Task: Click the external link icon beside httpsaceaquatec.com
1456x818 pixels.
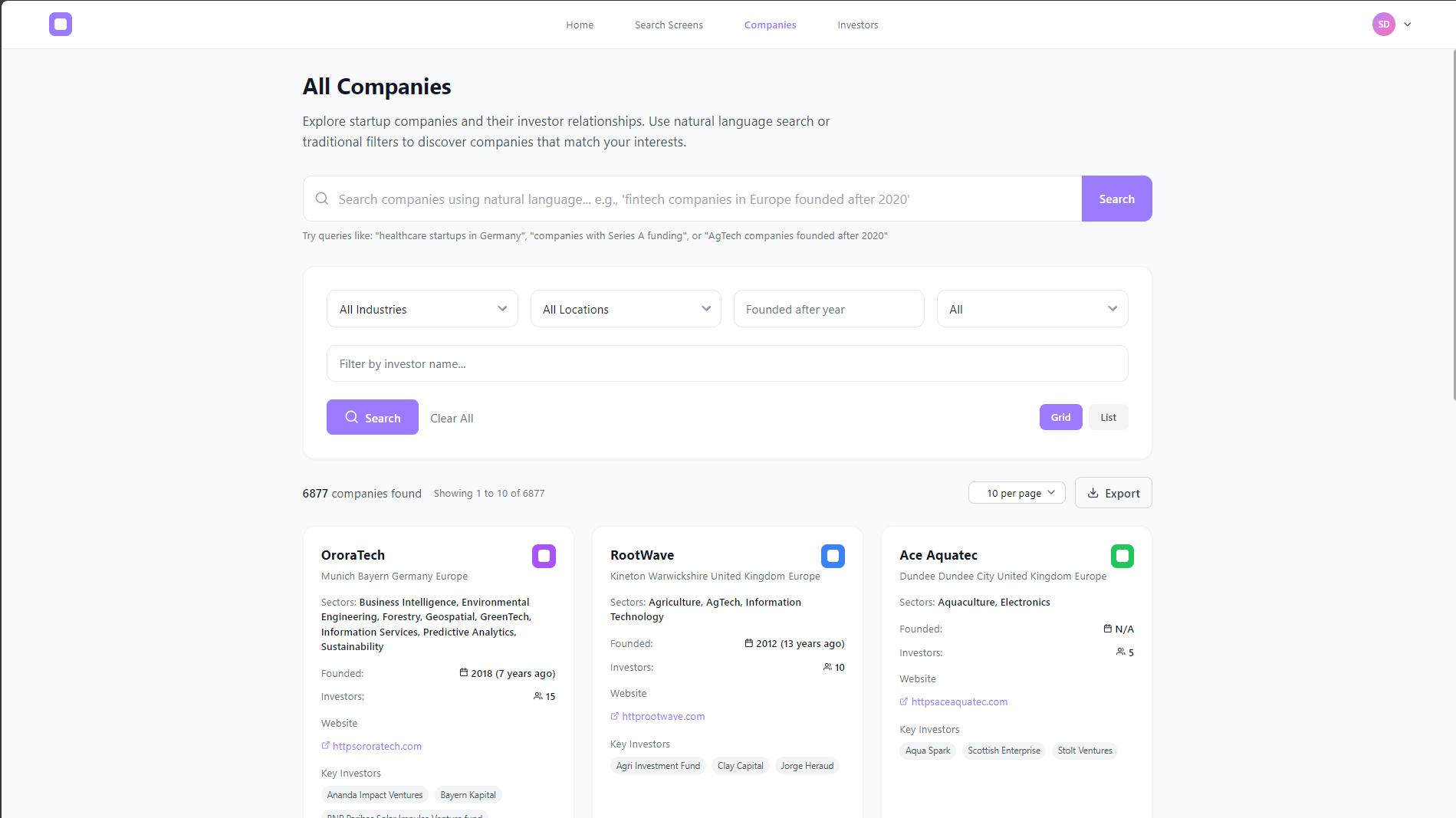Action: [905, 701]
